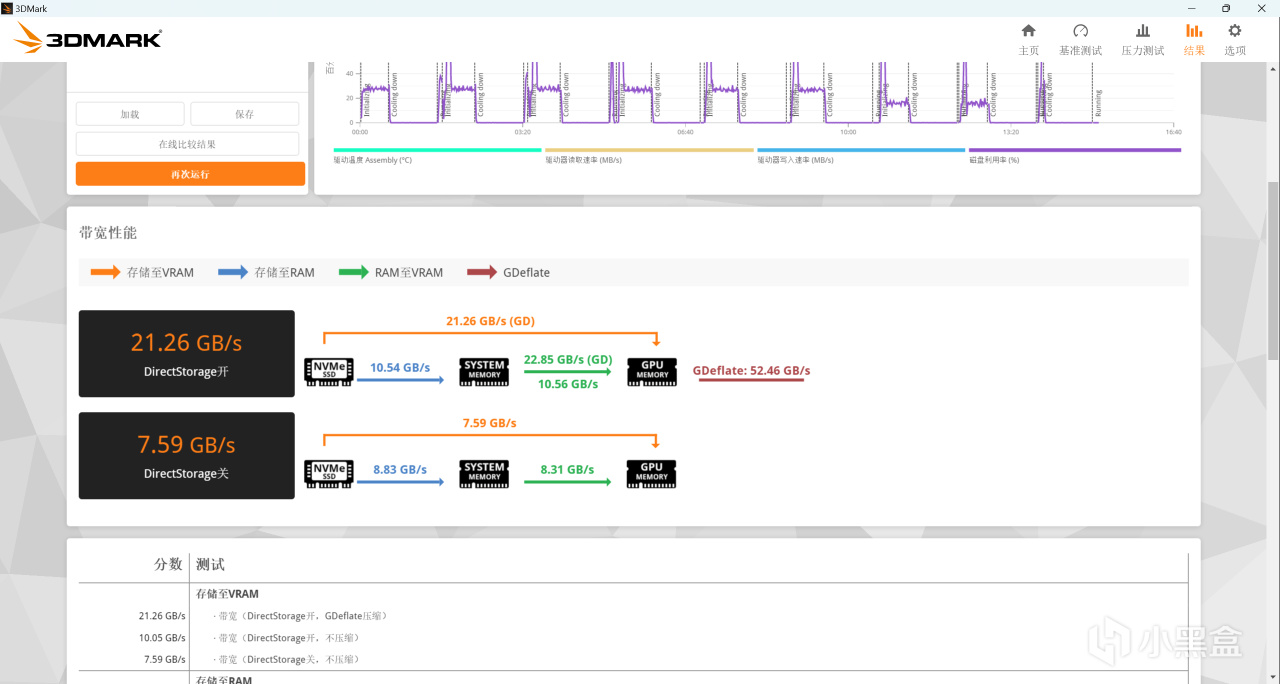1280x684 pixels.
Task: Click the orange 7.59 GB/s value above the arrow
Action: [x=490, y=423]
